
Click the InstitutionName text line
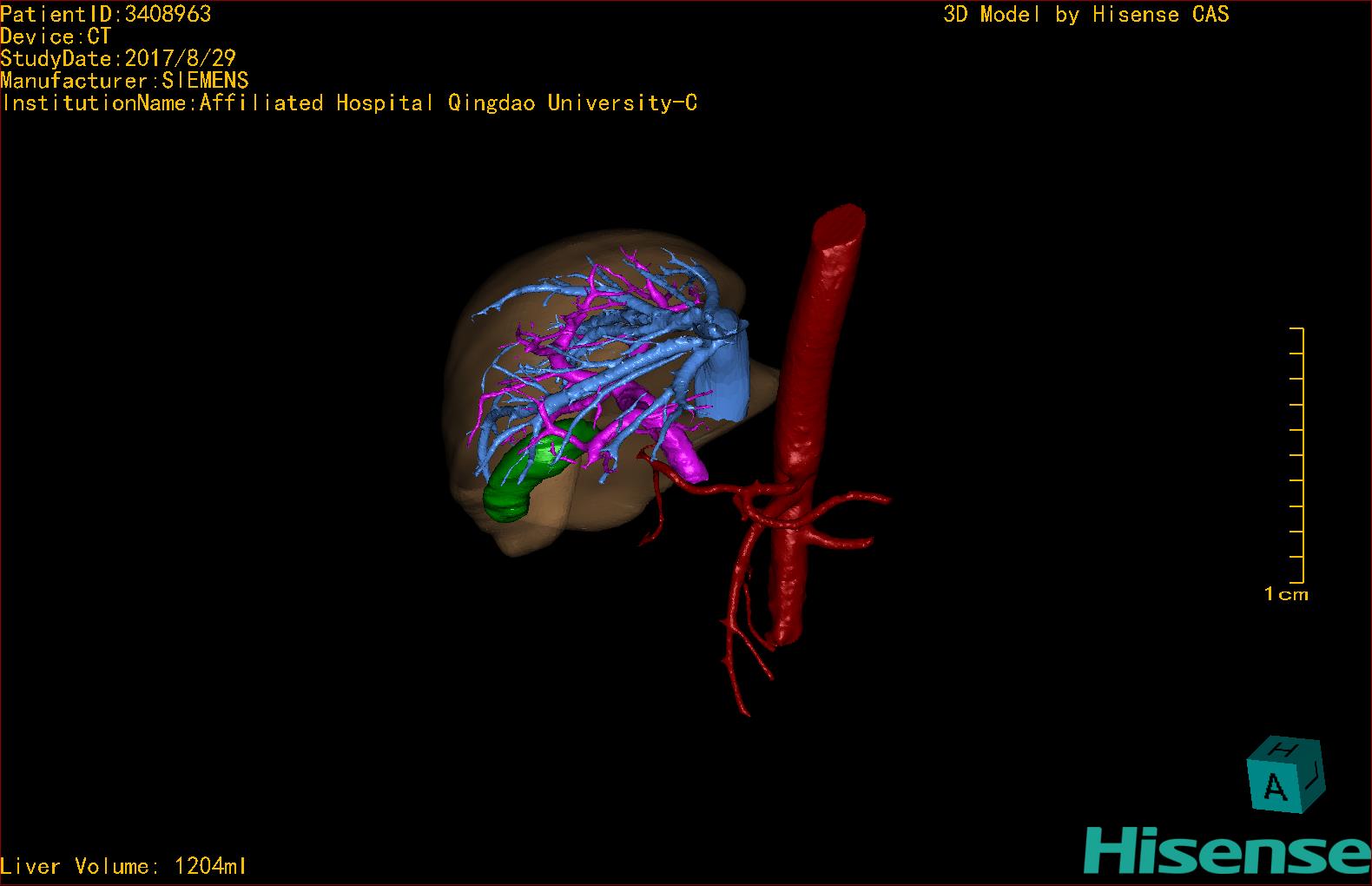pyautogui.click(x=349, y=103)
